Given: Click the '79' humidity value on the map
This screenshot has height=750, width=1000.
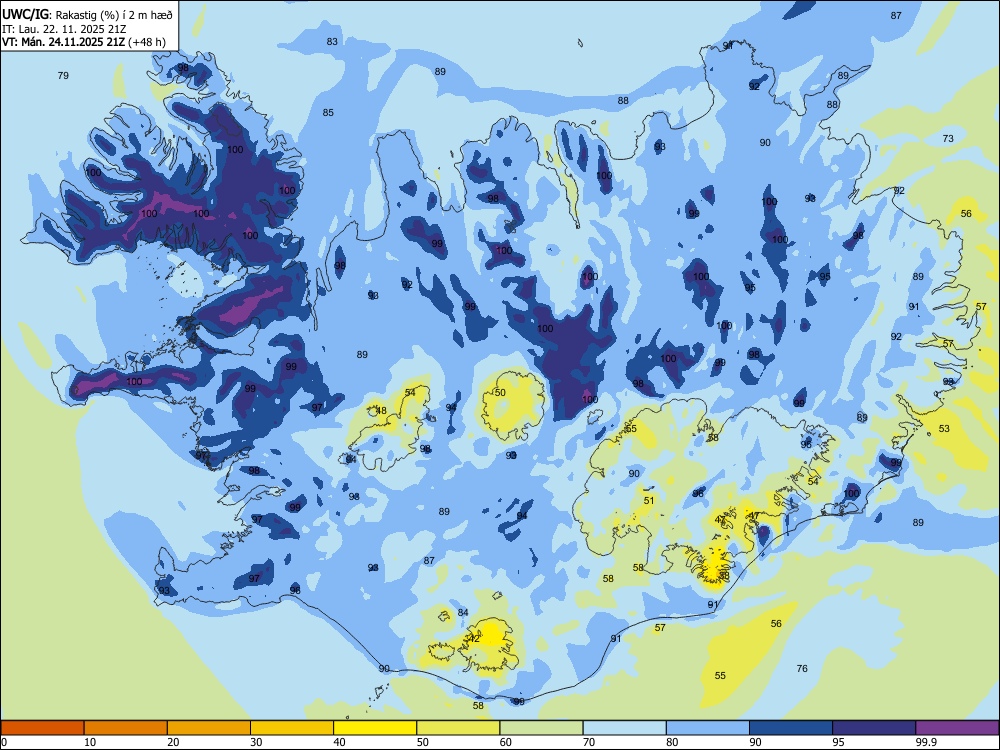Looking at the screenshot, I should 63,75.
